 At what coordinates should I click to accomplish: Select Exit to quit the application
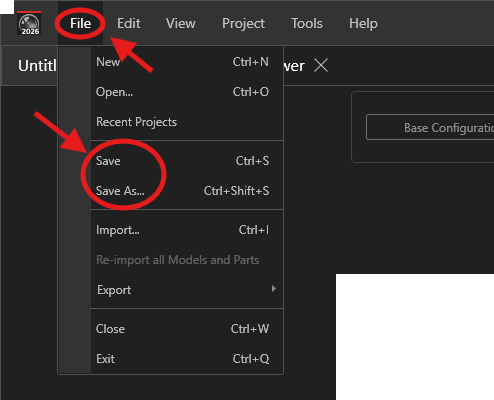(187, 359)
